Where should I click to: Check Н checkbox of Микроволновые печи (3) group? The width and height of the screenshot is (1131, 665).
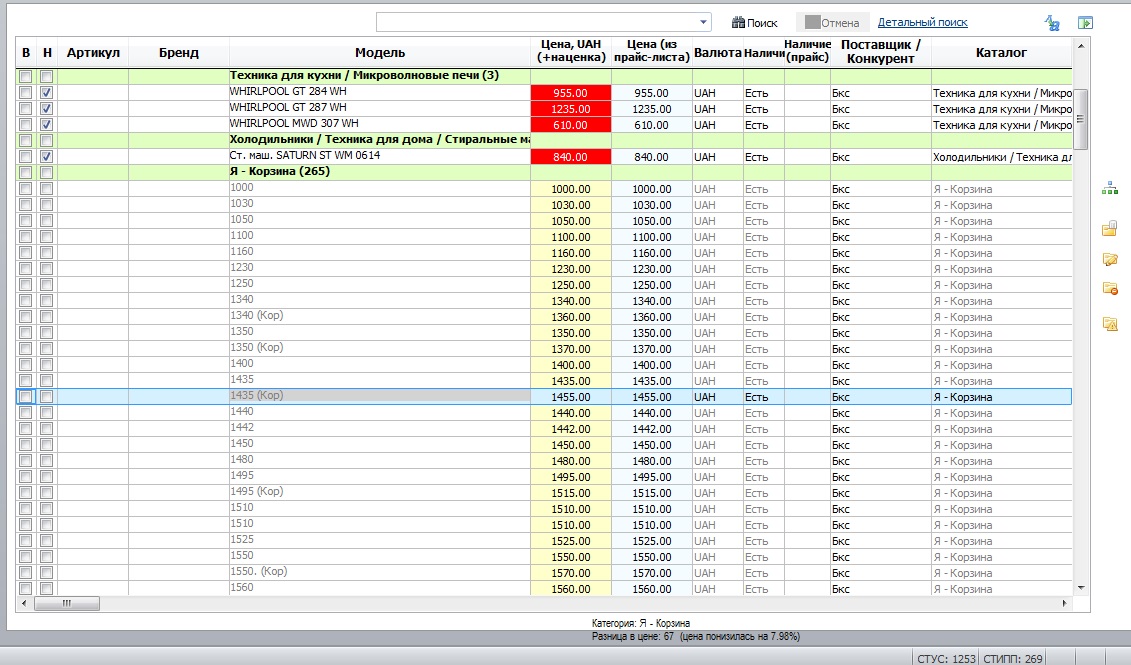click(47, 76)
